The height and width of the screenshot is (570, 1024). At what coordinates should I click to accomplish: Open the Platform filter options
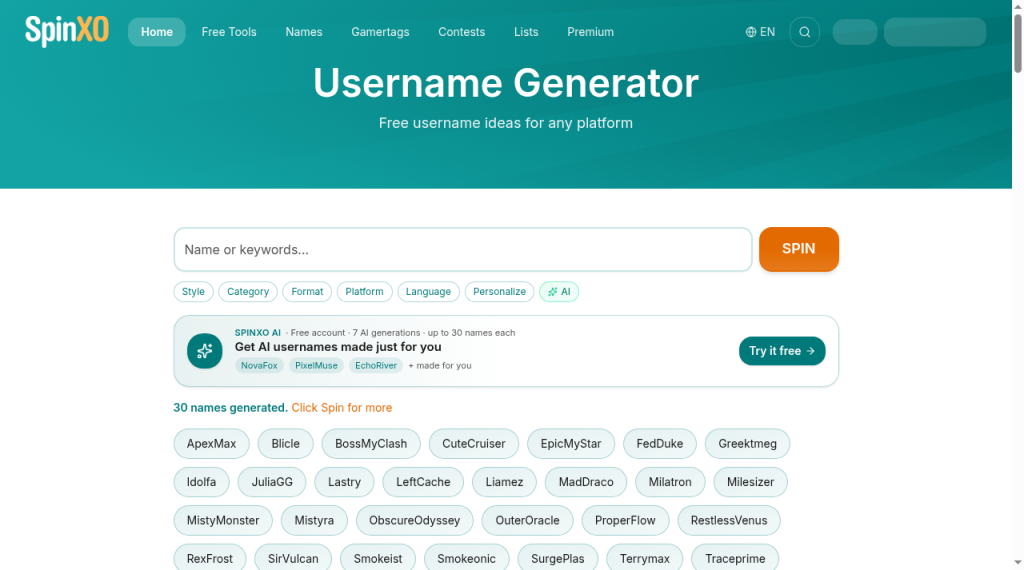click(x=364, y=292)
